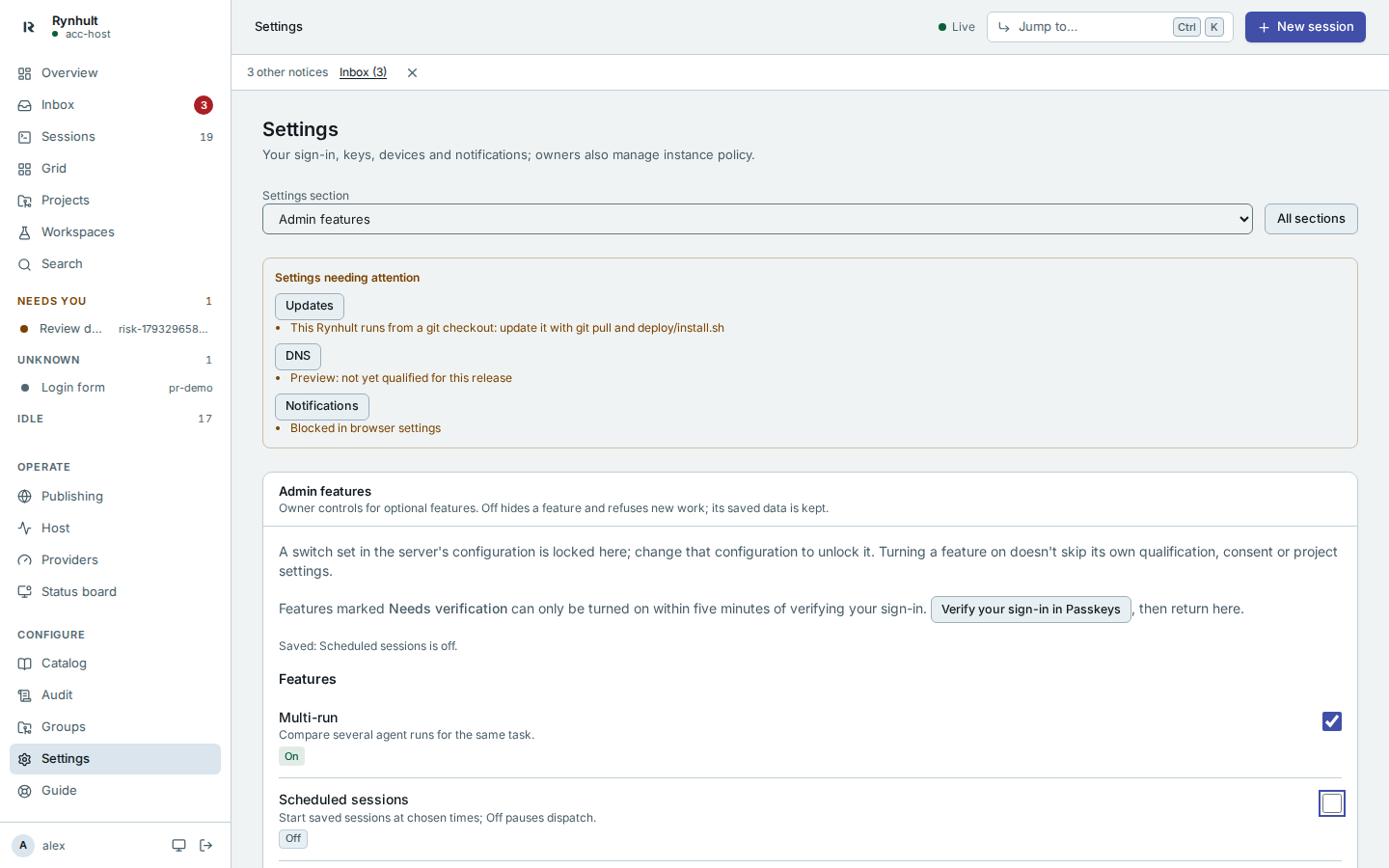Click the Catalog book icon
This screenshot has height=868, width=1389.
click(x=25, y=664)
